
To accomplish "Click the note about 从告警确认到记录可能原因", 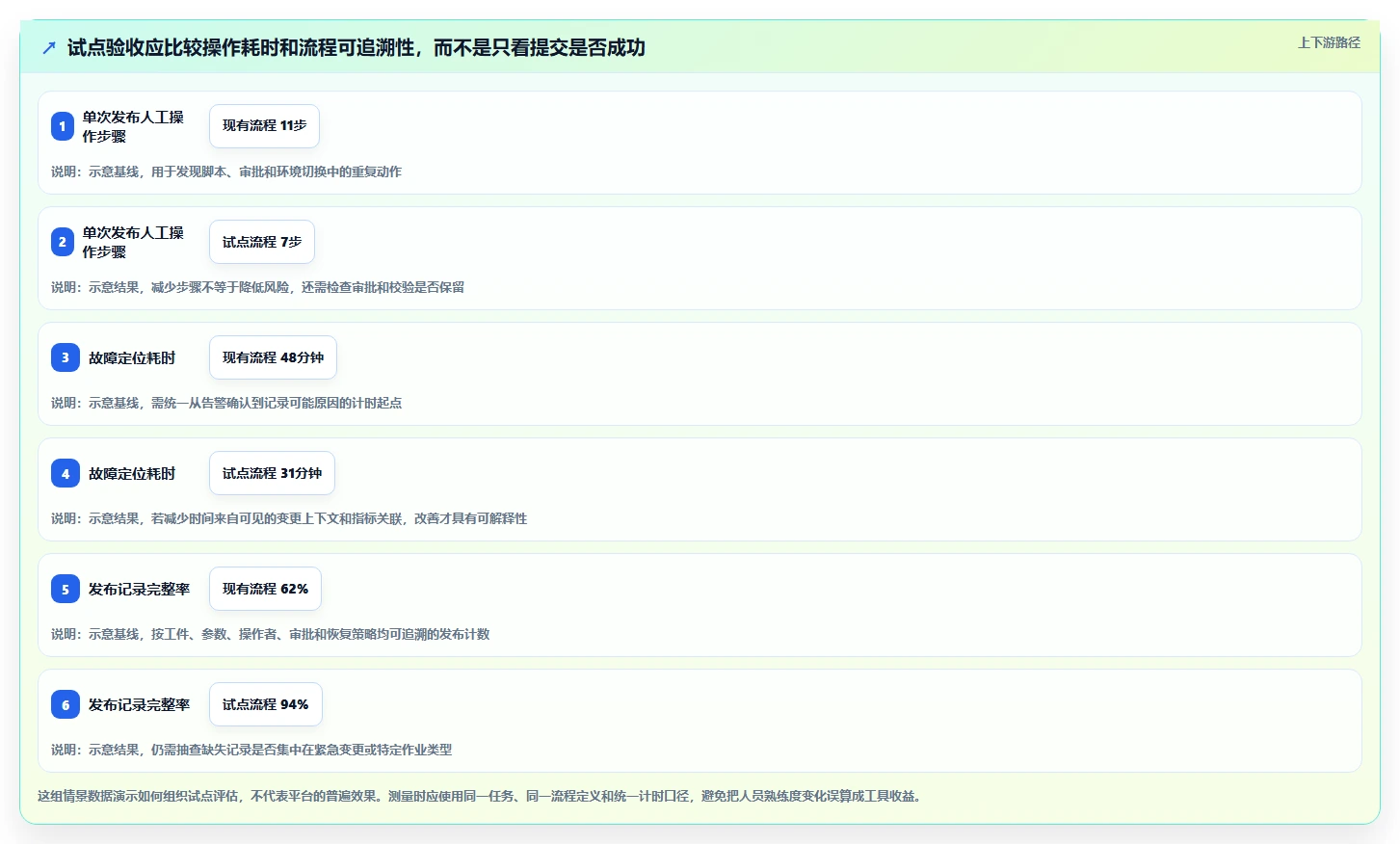I will tap(226, 403).
